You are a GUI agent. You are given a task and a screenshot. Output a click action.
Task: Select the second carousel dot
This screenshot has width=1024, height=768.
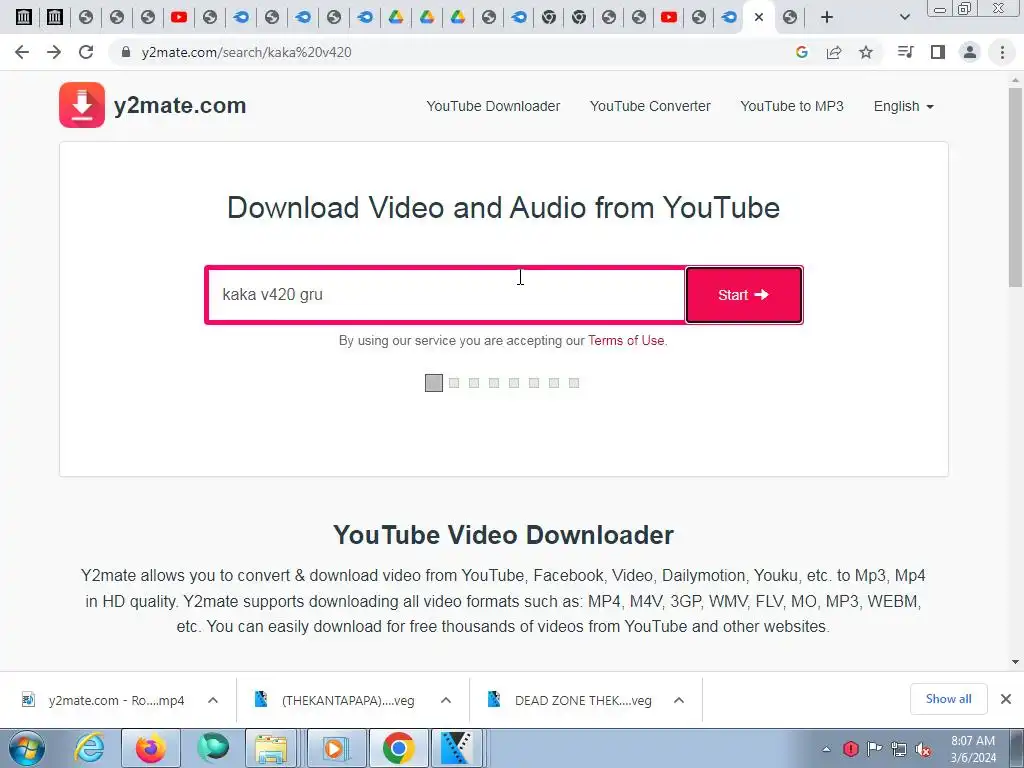[454, 383]
